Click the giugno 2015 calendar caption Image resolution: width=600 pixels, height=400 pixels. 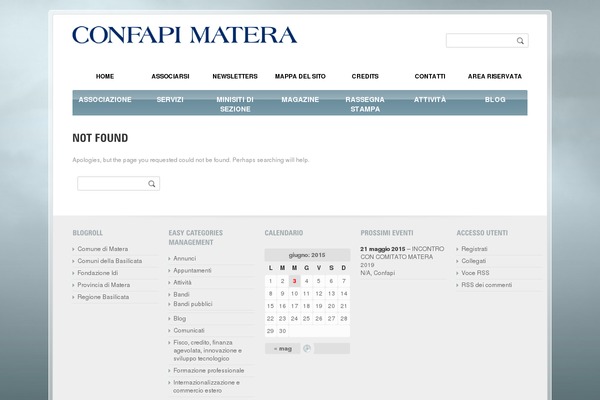[307, 255]
